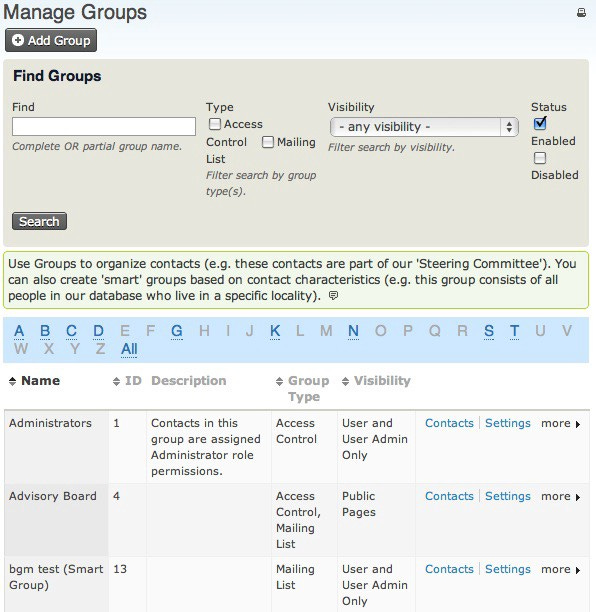This screenshot has width=596, height=612.
Task: Sort by Name using the sort arrows
Action: (12, 381)
